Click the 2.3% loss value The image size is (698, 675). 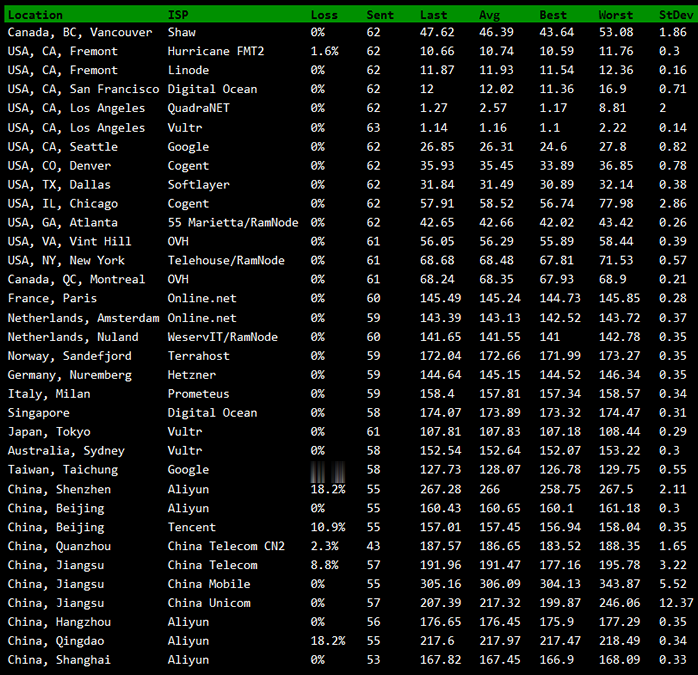(x=324, y=546)
